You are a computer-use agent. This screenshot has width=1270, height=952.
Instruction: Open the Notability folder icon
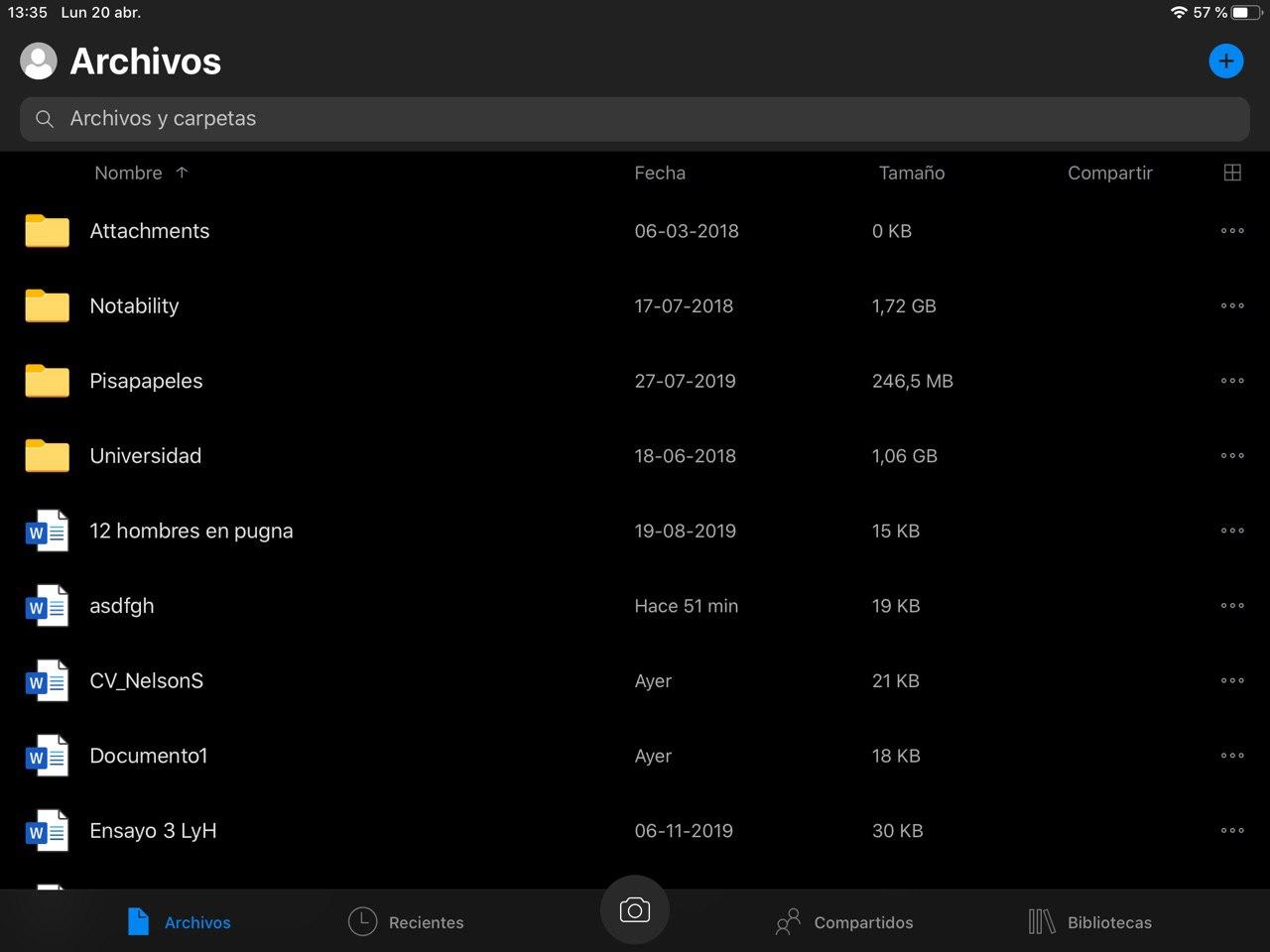(x=47, y=306)
